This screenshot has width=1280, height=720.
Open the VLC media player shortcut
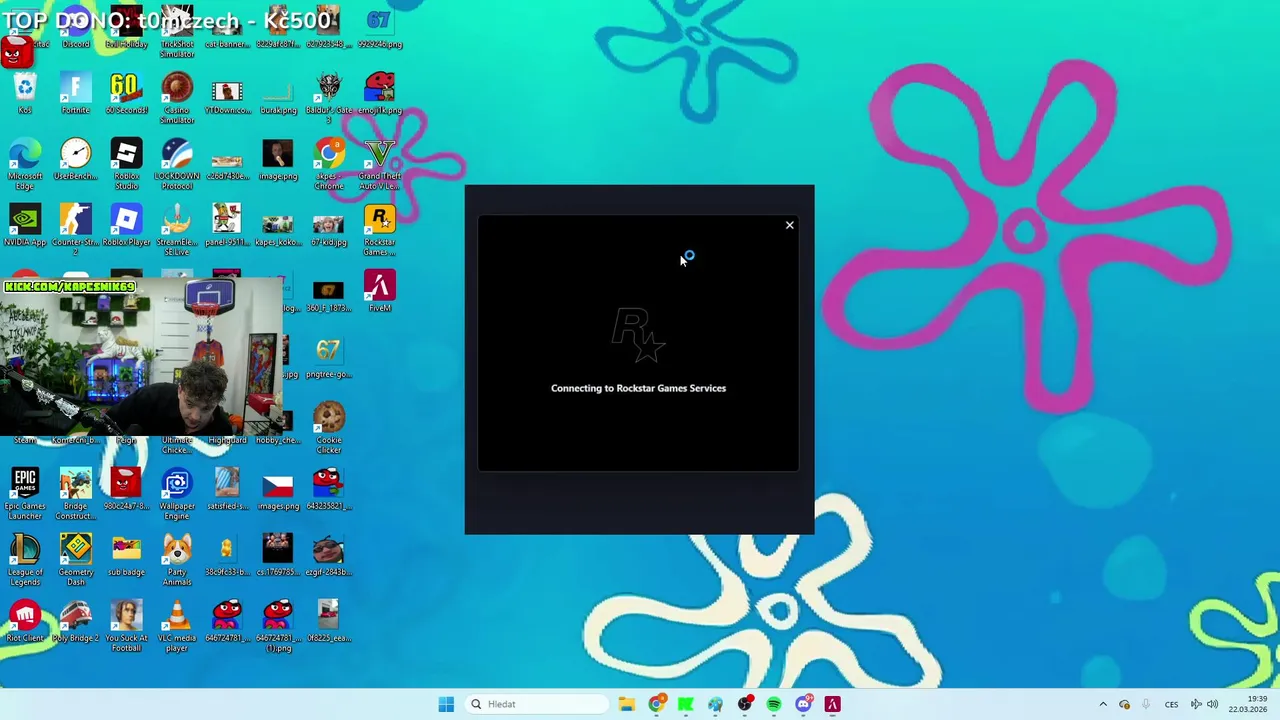[177, 626]
